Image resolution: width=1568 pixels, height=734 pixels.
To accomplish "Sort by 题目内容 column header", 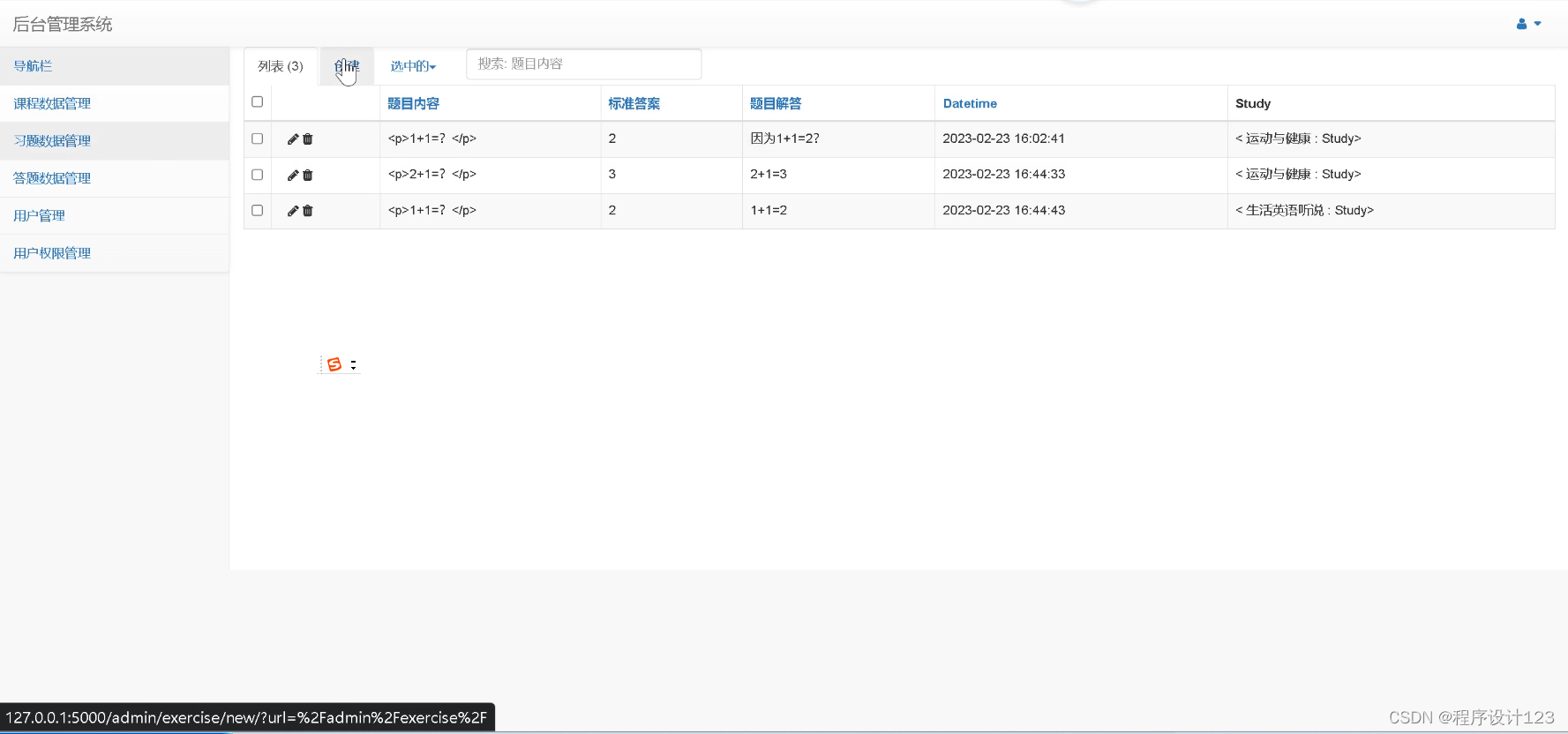I will [x=414, y=104].
